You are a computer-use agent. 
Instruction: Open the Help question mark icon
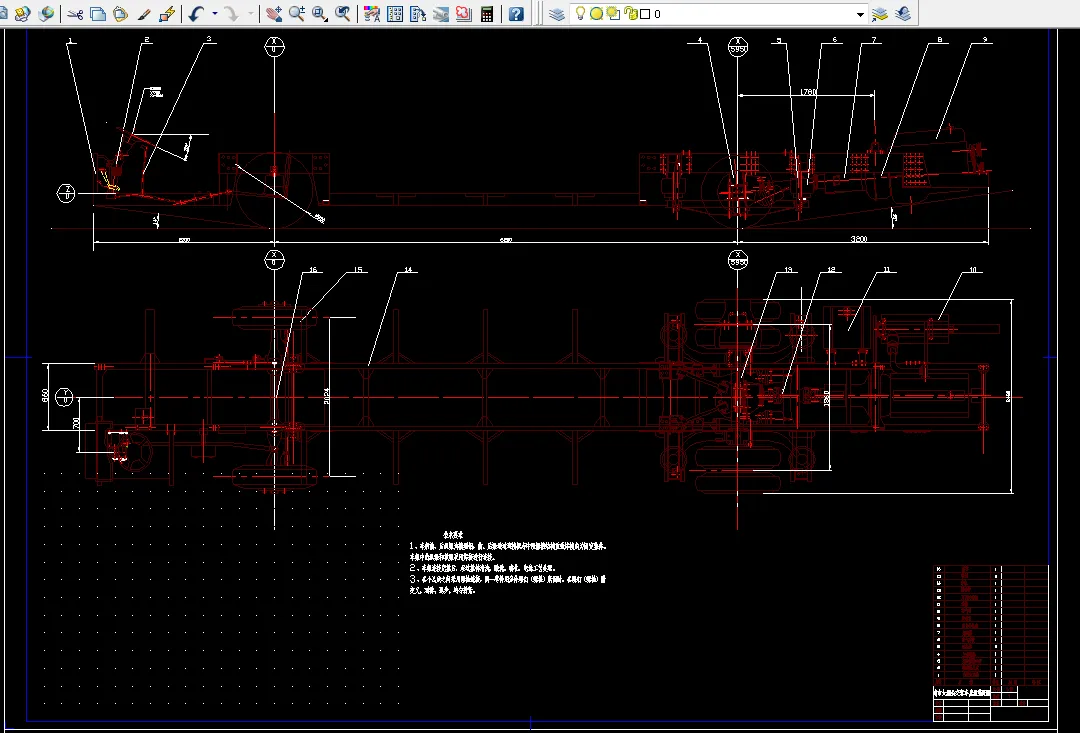pos(515,14)
